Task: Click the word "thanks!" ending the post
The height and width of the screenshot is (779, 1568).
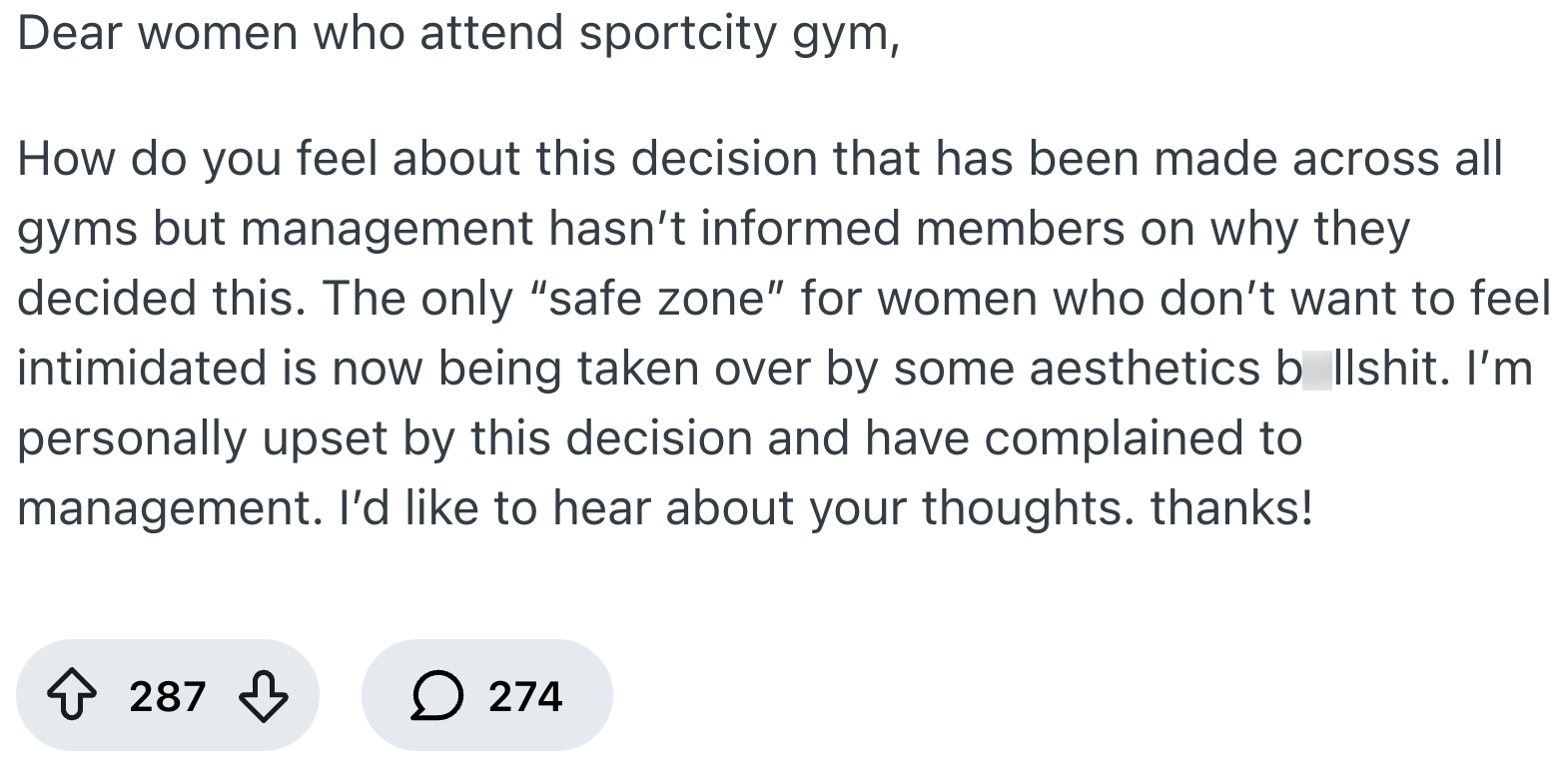Action: (x=1230, y=508)
